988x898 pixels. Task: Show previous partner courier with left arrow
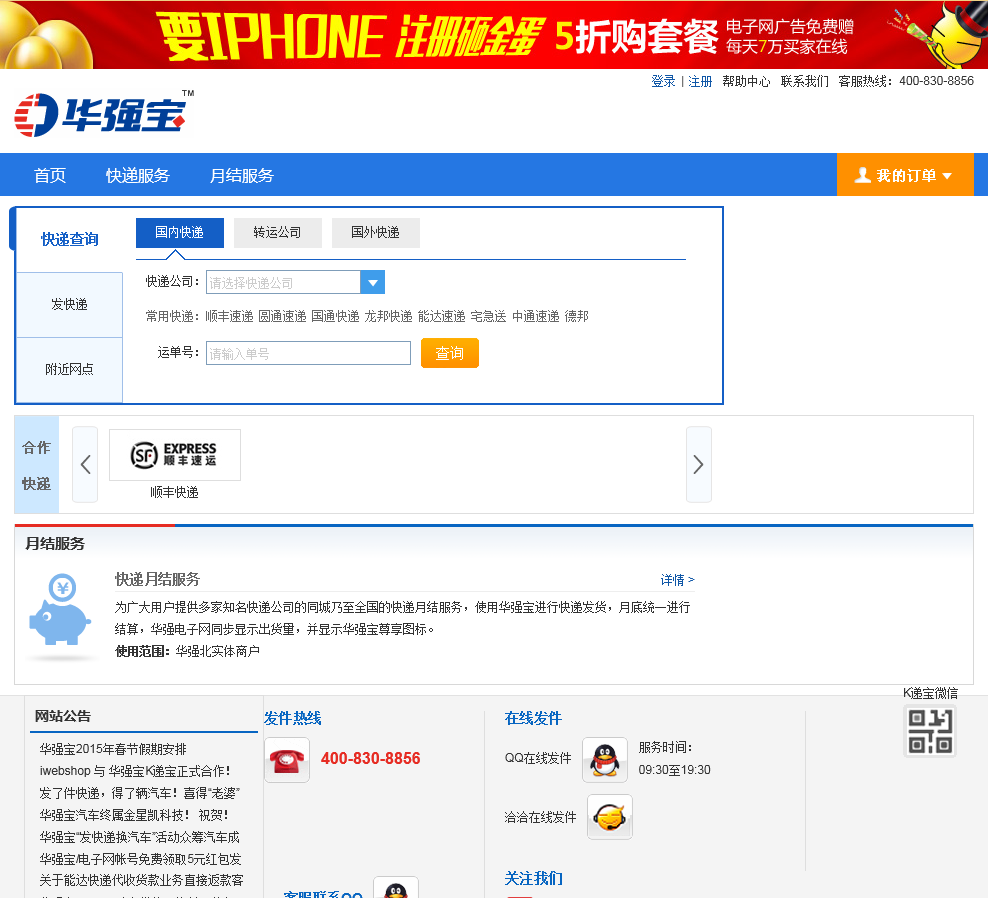pos(85,464)
